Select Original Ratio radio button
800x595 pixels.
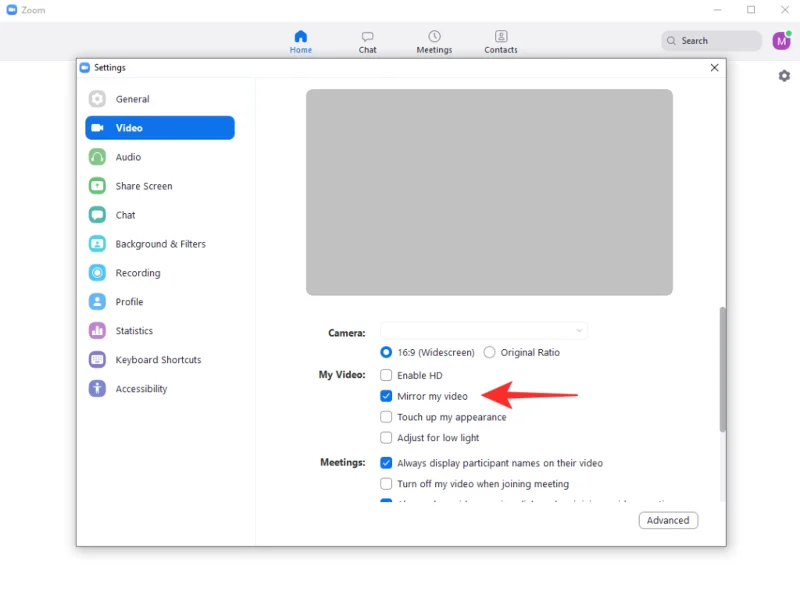(x=489, y=352)
